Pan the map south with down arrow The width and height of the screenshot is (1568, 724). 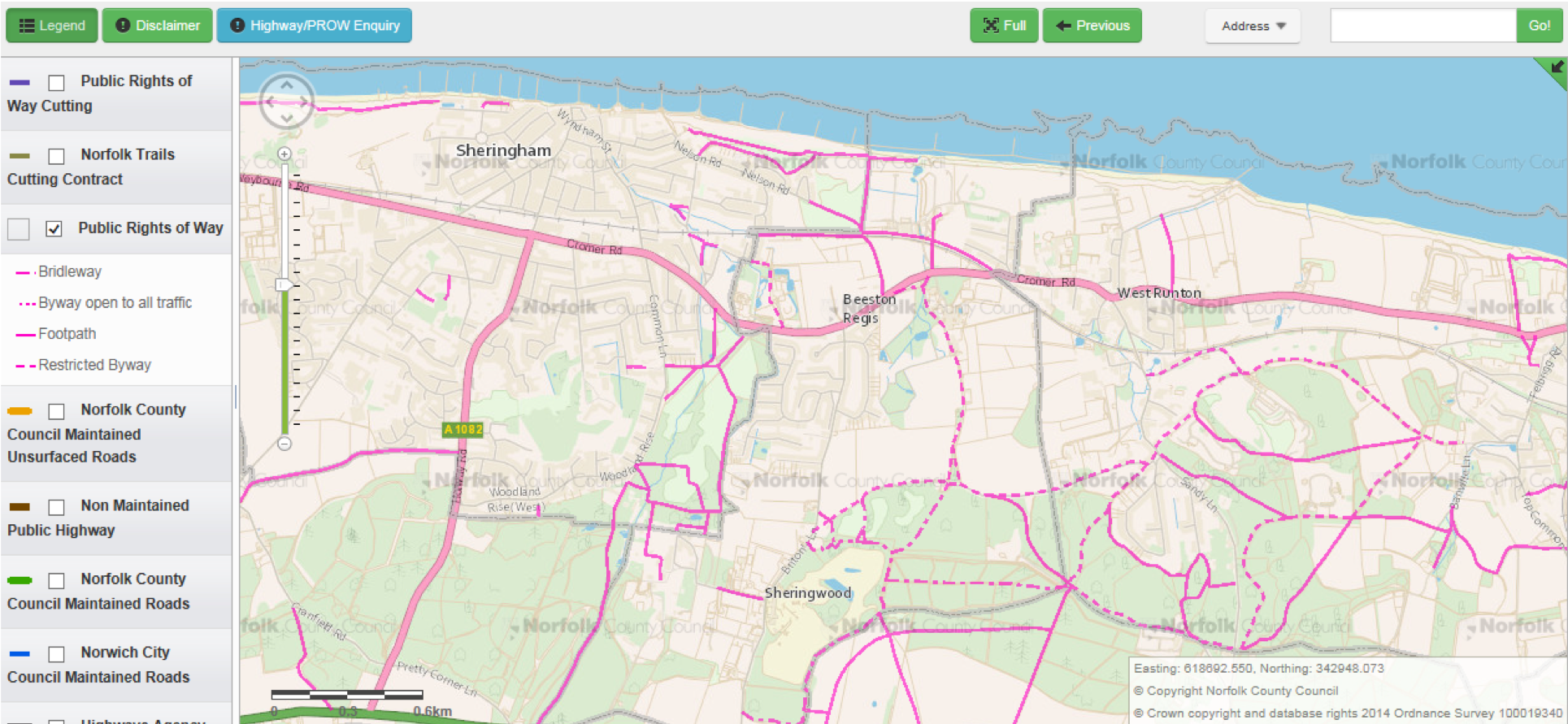click(287, 119)
